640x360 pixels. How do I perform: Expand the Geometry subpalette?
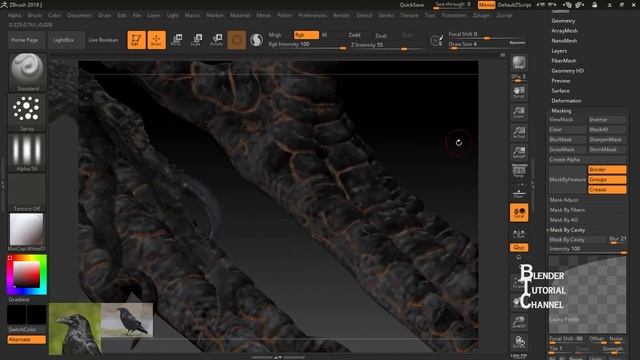click(563, 21)
